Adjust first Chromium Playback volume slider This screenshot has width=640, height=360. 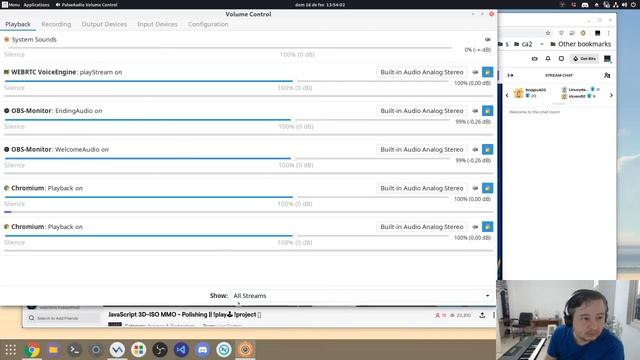[227, 197]
